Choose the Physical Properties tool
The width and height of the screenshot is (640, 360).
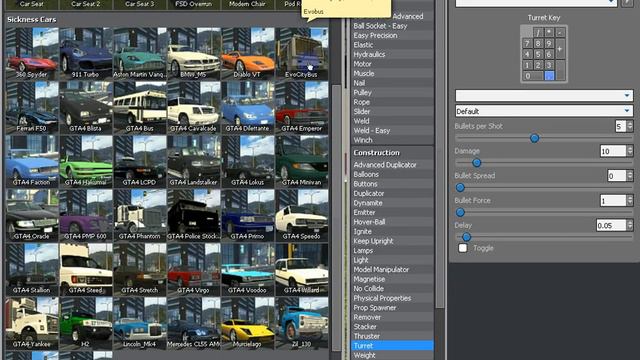[x=392, y=298]
